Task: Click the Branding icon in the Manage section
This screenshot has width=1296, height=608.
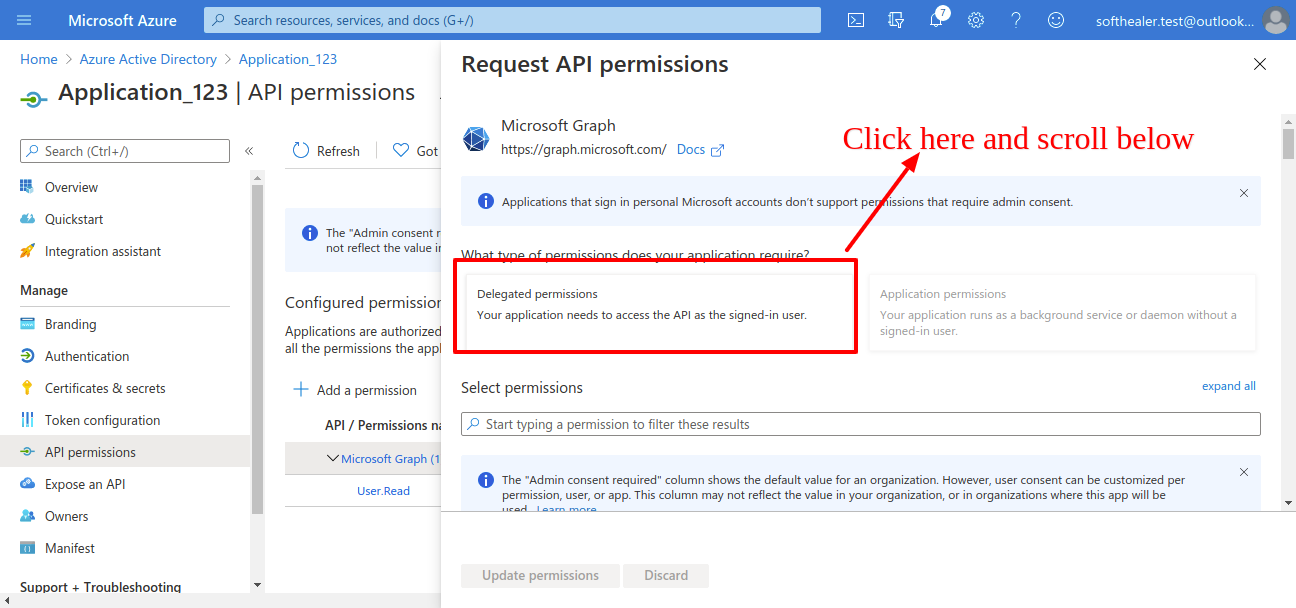Action: point(27,324)
